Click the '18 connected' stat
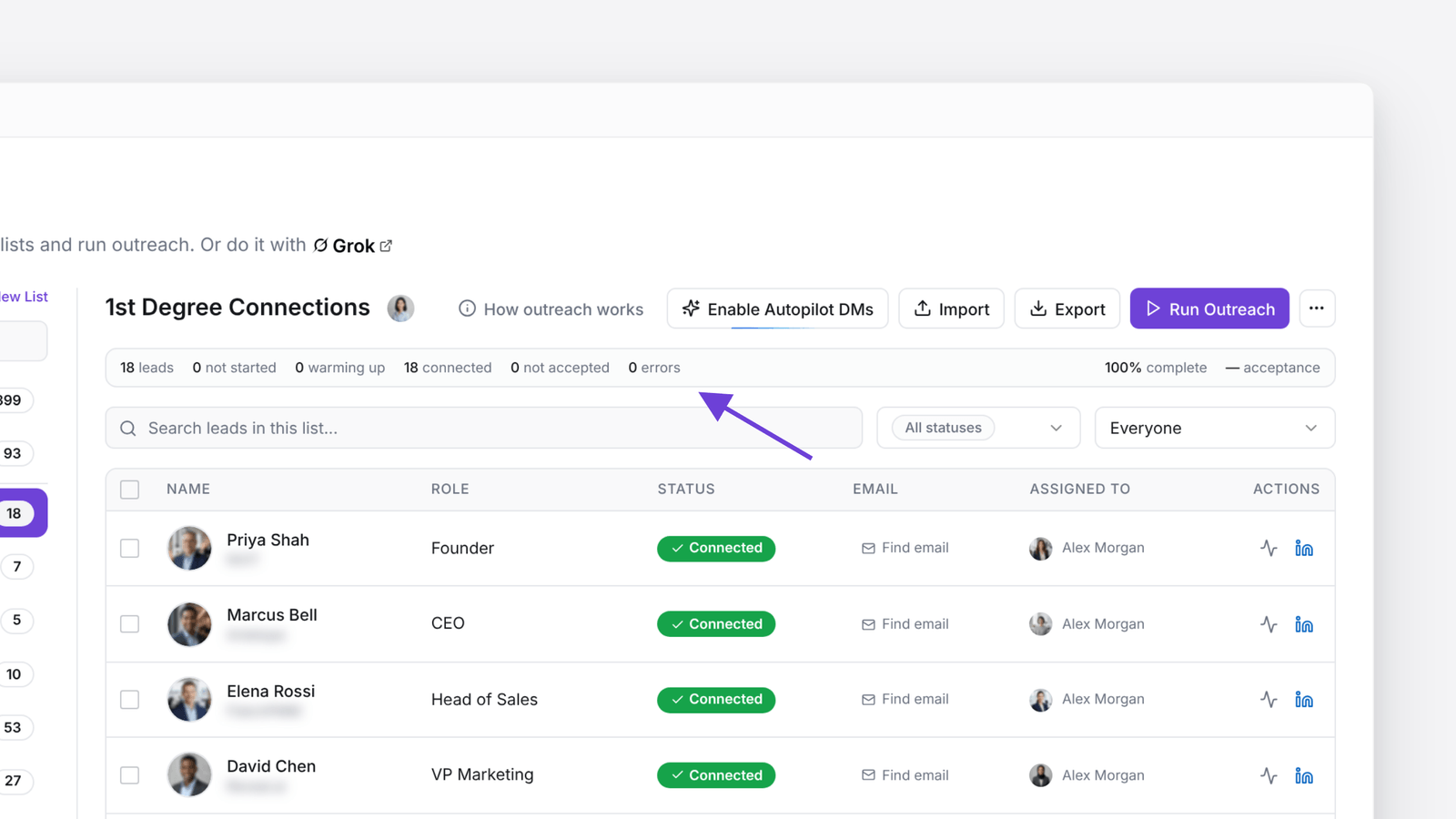1456x819 pixels. (x=448, y=368)
